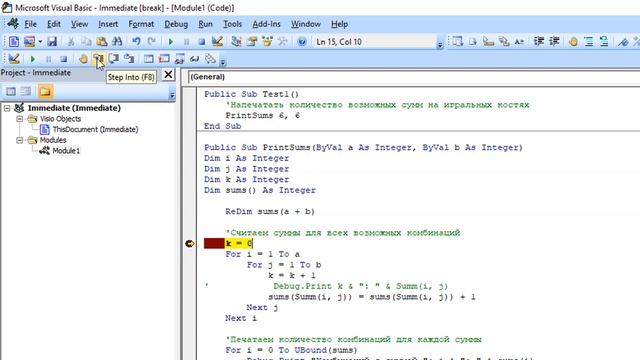Open Project panel toolbar options arrow

click(x=172, y=94)
